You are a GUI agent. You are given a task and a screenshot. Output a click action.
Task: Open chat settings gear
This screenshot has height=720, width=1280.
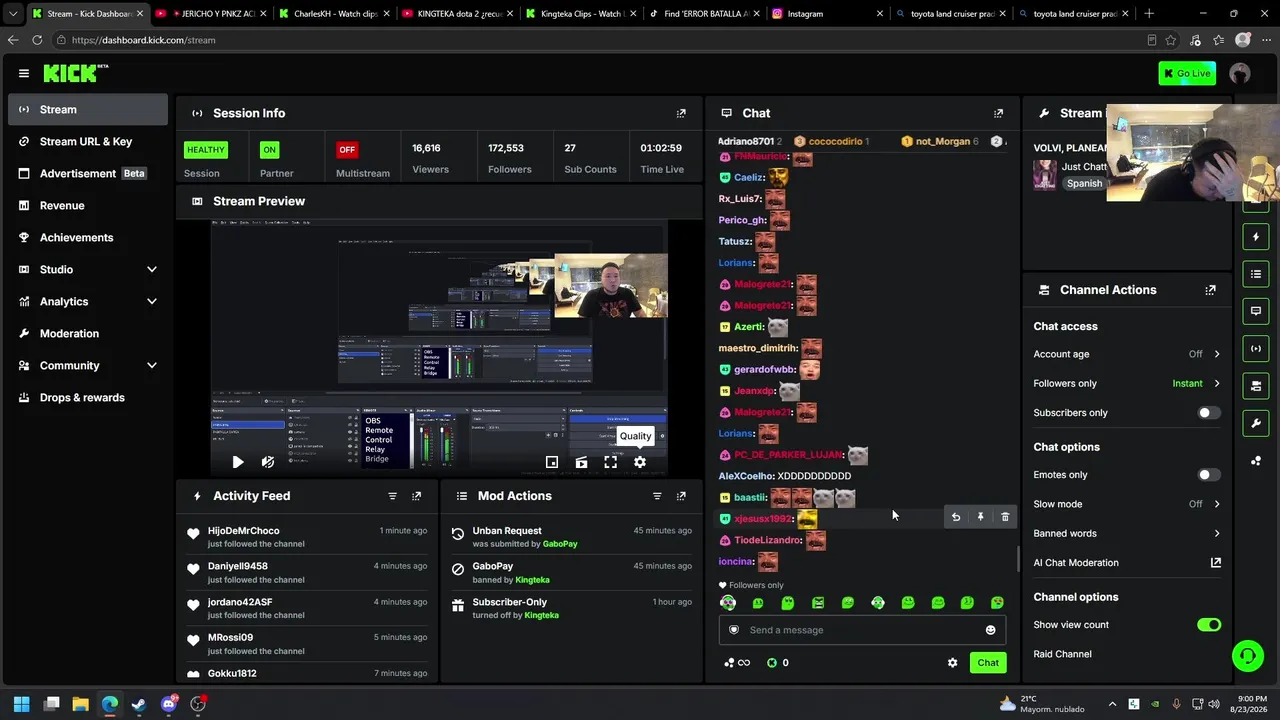[x=952, y=663]
